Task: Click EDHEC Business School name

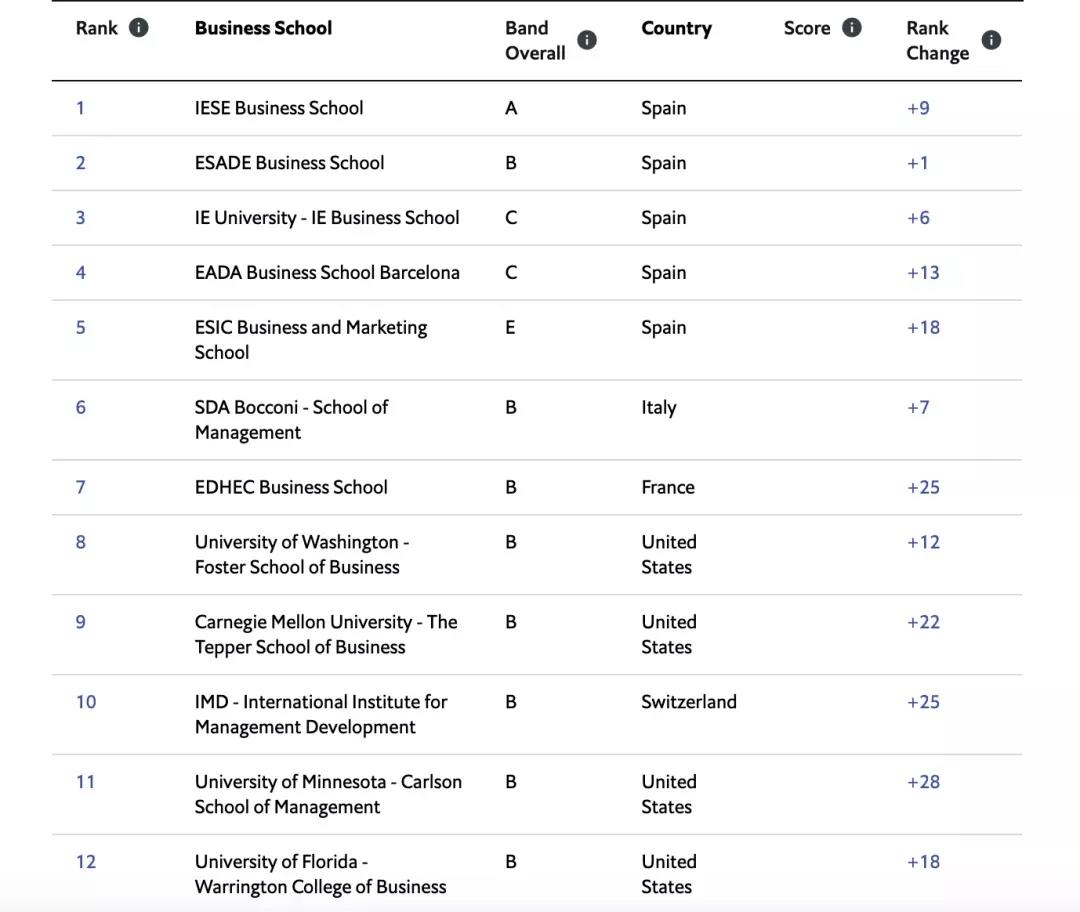Action: point(291,488)
